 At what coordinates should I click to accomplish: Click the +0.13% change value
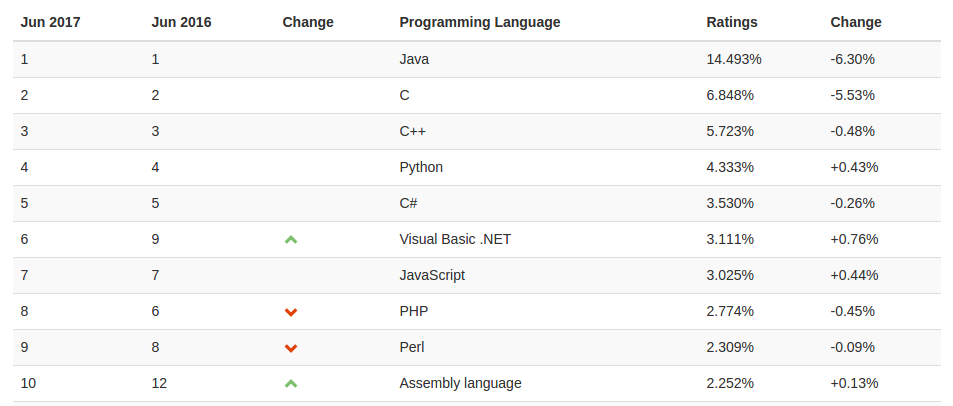854,384
